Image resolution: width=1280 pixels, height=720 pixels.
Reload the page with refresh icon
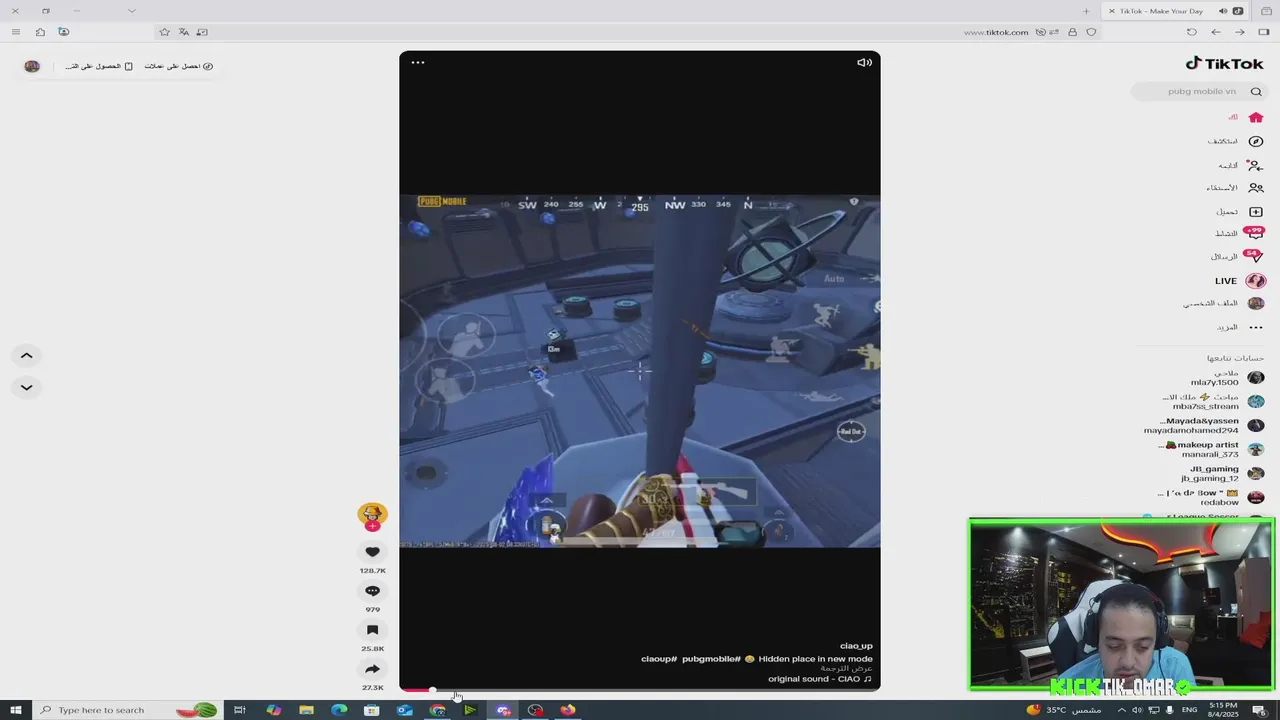click(x=1191, y=32)
